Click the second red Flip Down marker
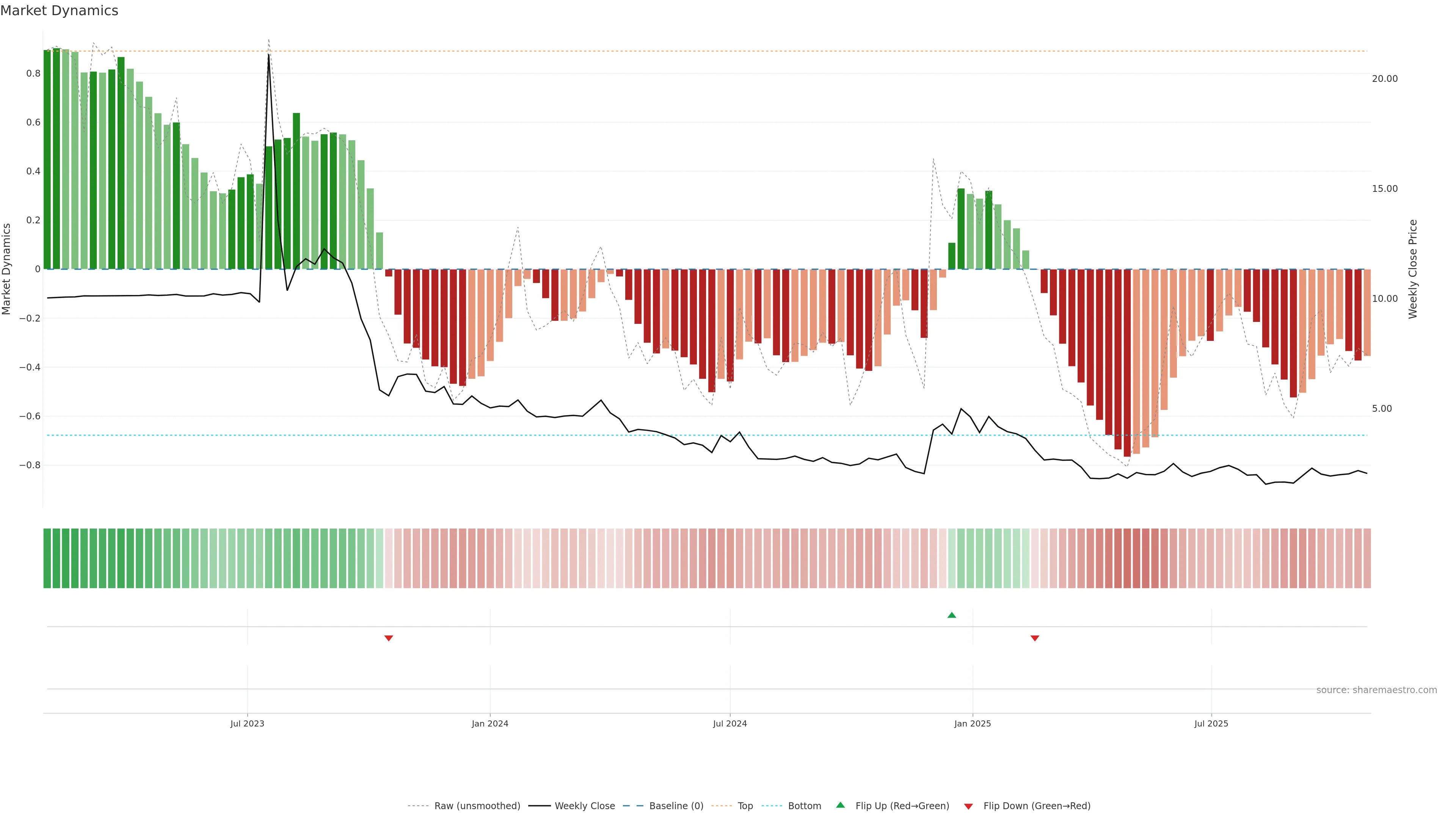1456x819 pixels. [1035, 638]
